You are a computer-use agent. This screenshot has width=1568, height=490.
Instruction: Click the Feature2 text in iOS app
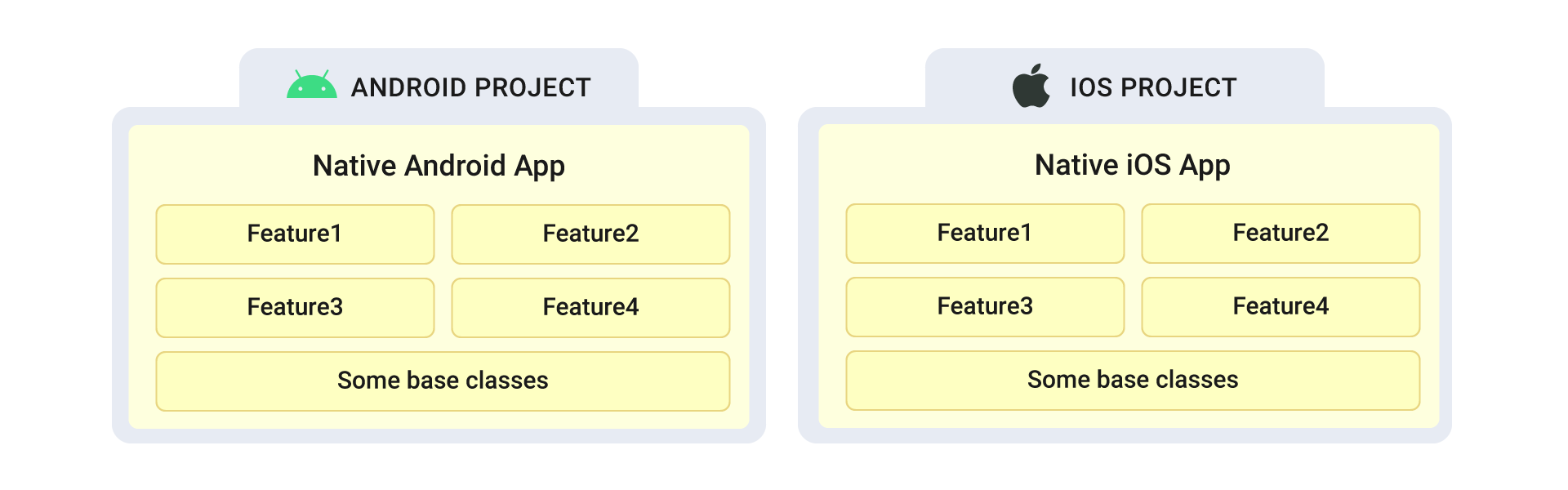(1281, 233)
